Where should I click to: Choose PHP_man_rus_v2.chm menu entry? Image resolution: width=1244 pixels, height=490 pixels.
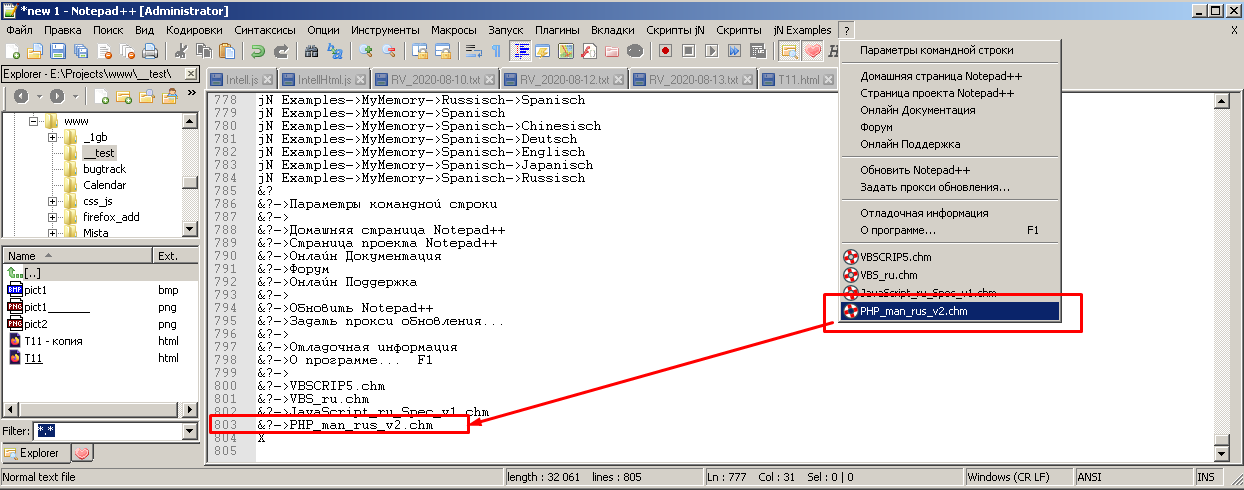949,311
